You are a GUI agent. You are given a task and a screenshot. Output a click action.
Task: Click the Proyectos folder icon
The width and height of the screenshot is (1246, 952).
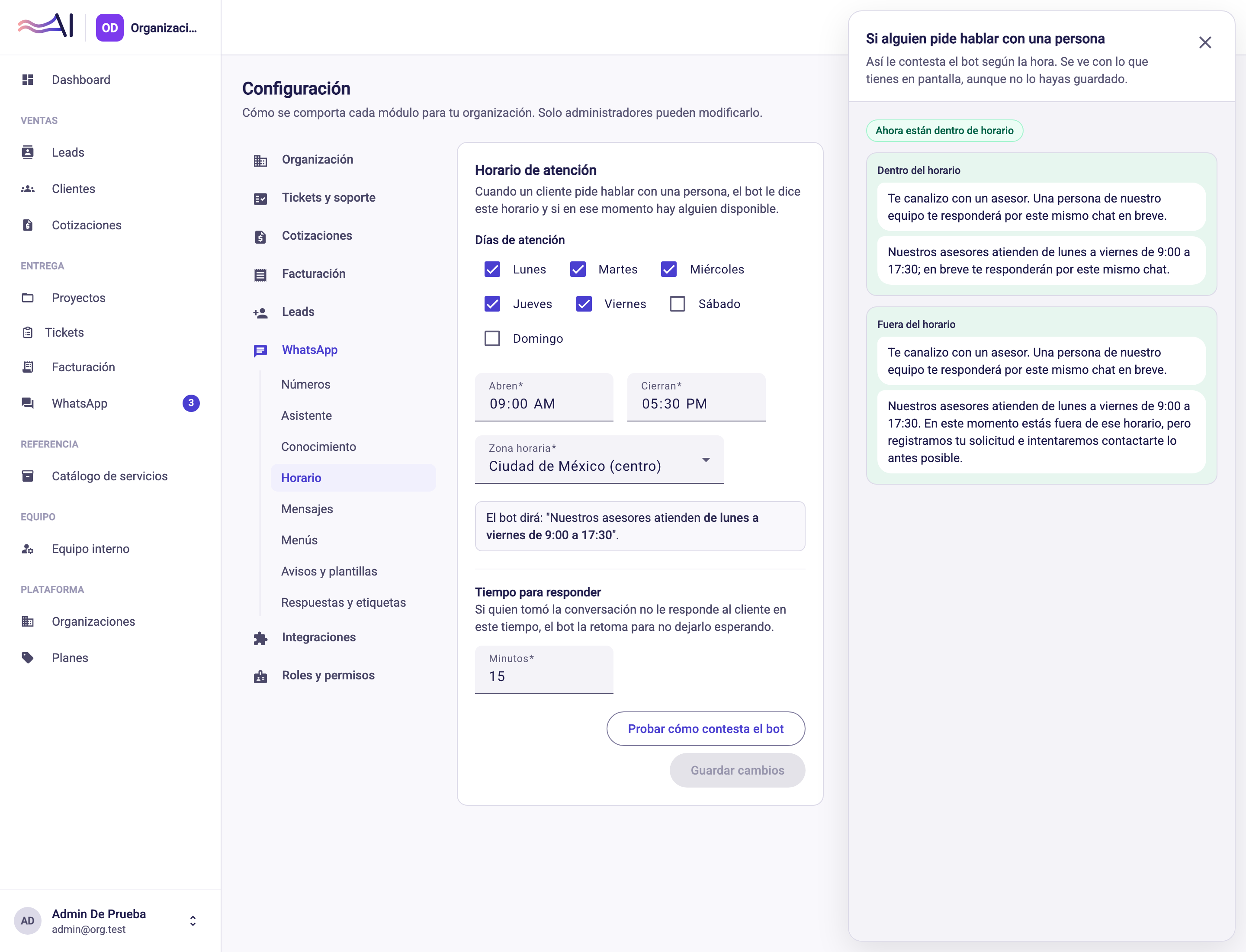(x=28, y=298)
